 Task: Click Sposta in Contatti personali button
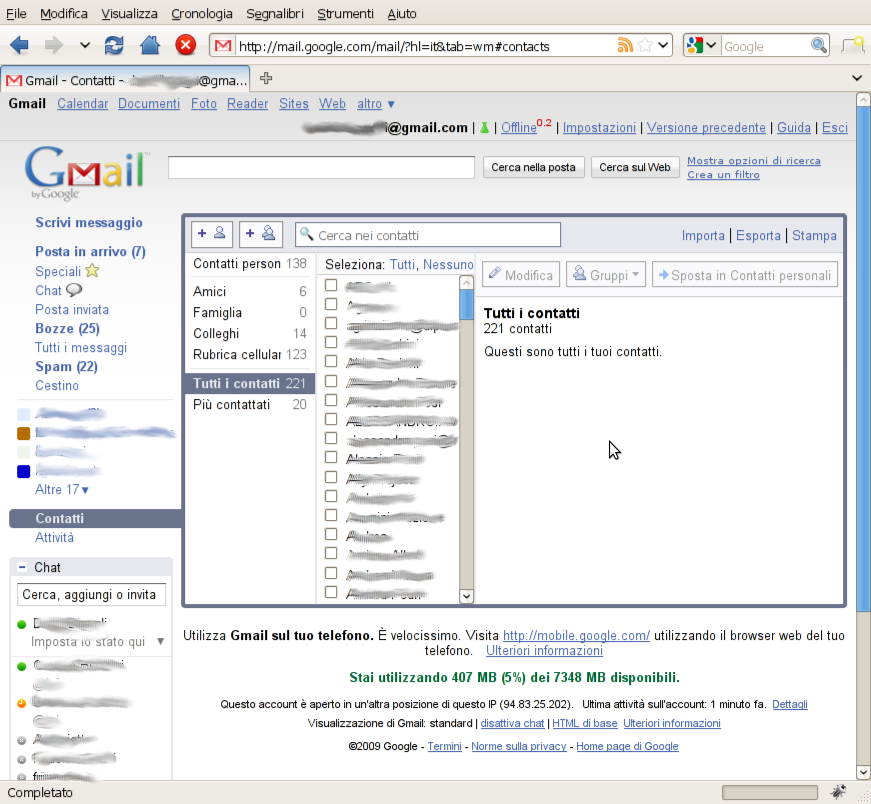(745, 275)
